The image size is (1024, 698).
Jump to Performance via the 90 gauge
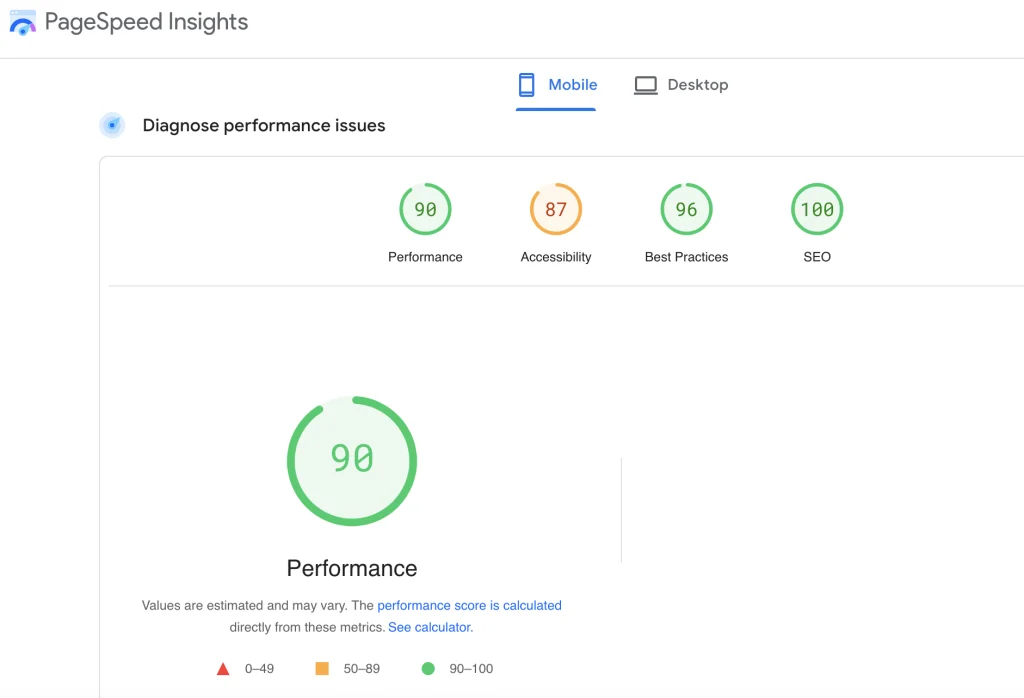[425, 209]
